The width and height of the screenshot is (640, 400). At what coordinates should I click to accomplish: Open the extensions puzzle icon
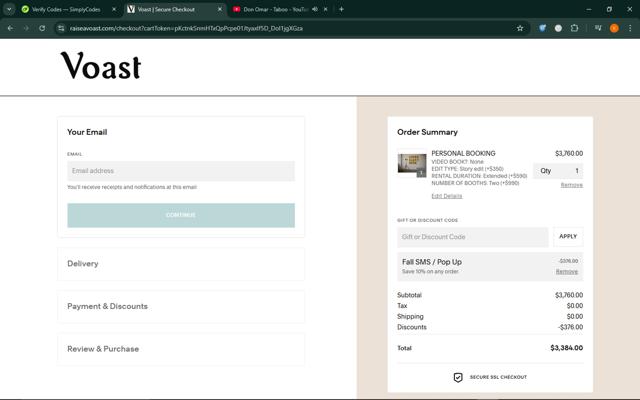coord(574,28)
